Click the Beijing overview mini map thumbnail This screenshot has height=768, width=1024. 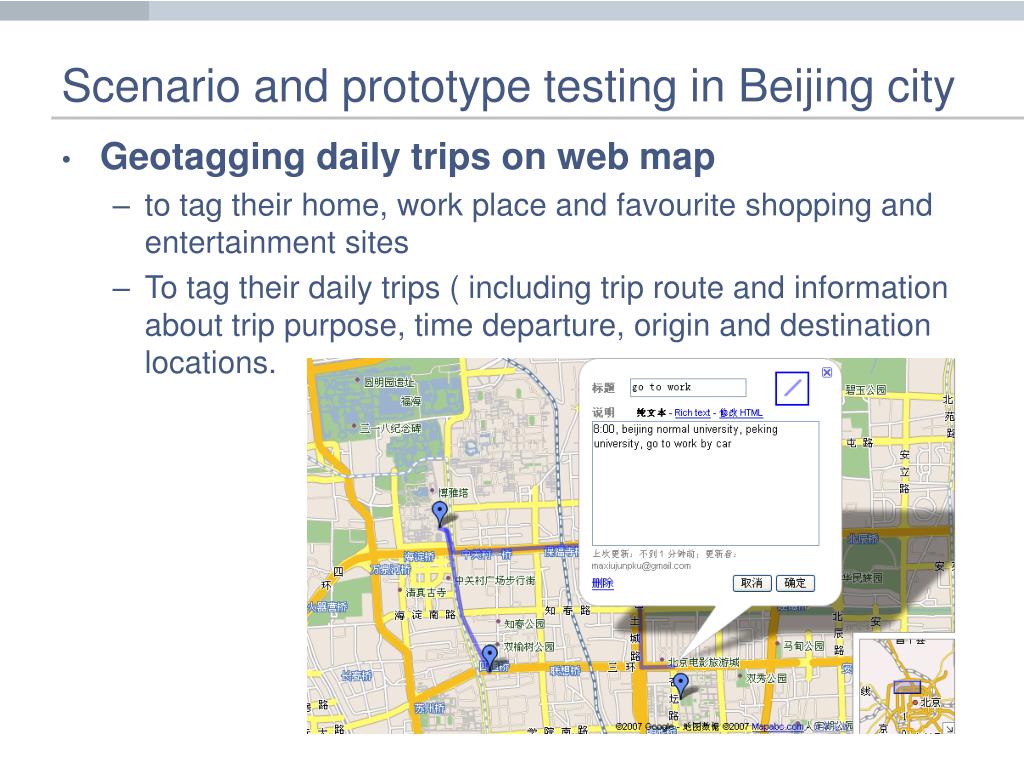[x=904, y=684]
